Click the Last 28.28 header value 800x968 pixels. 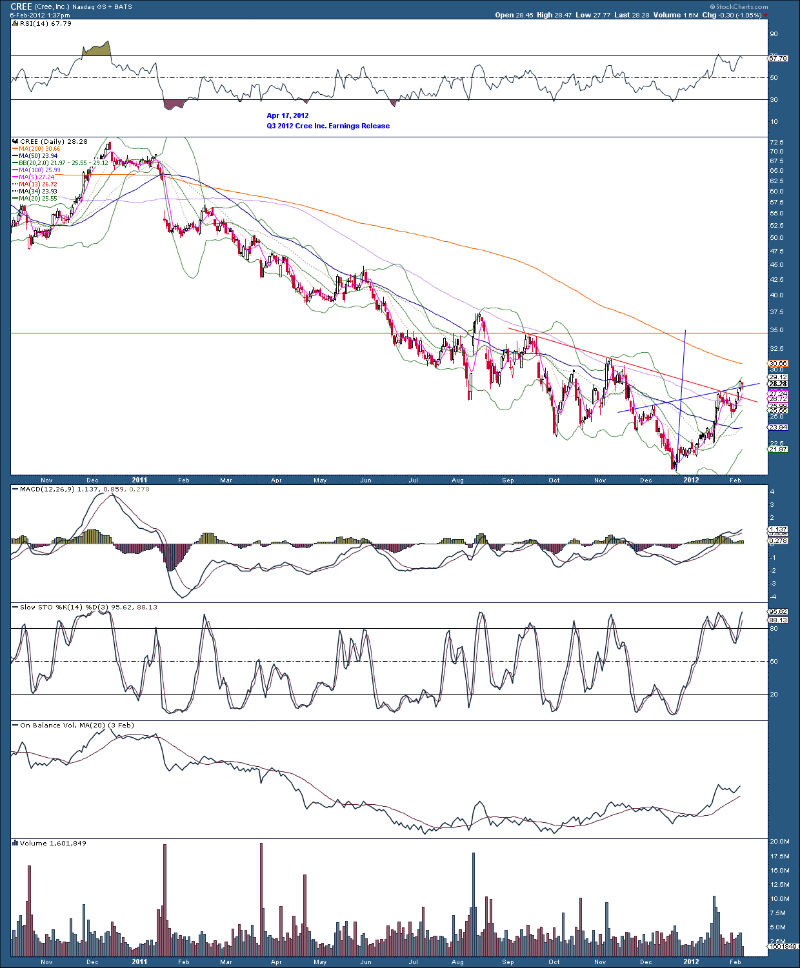[631, 15]
